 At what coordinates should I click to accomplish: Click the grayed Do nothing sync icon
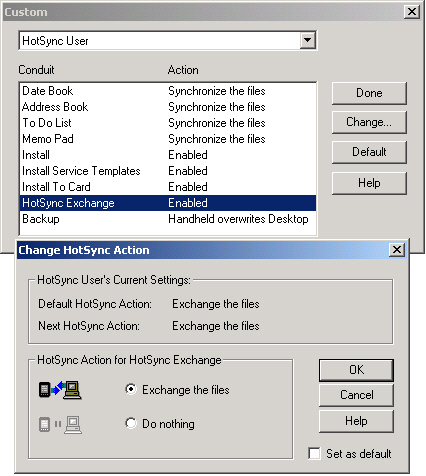pos(60,424)
